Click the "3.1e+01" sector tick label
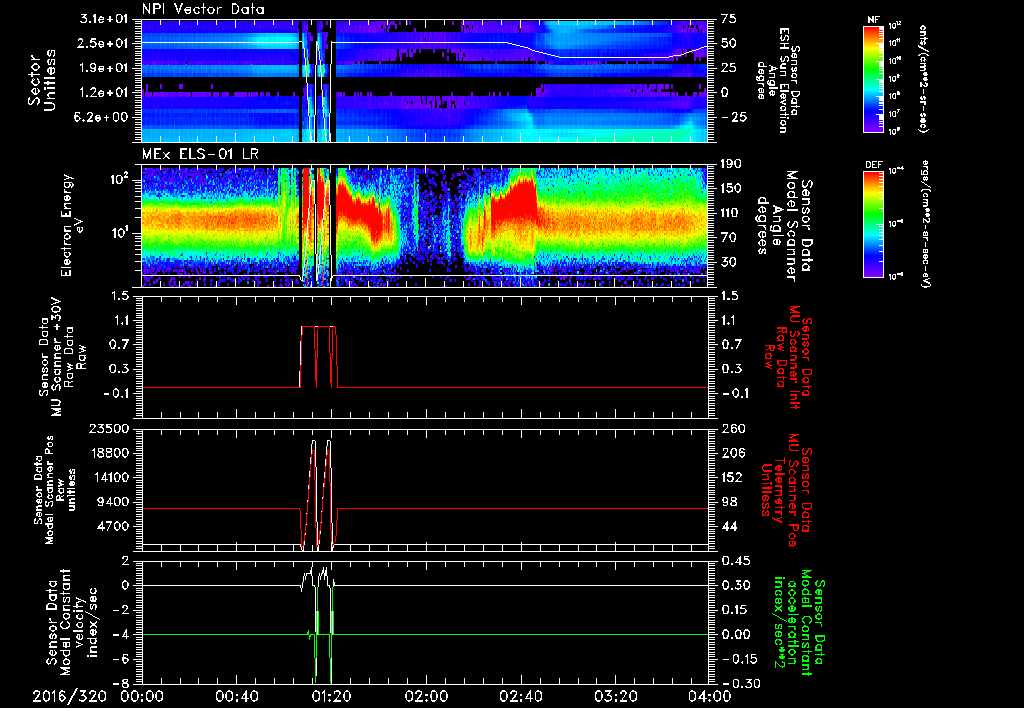 (103, 19)
